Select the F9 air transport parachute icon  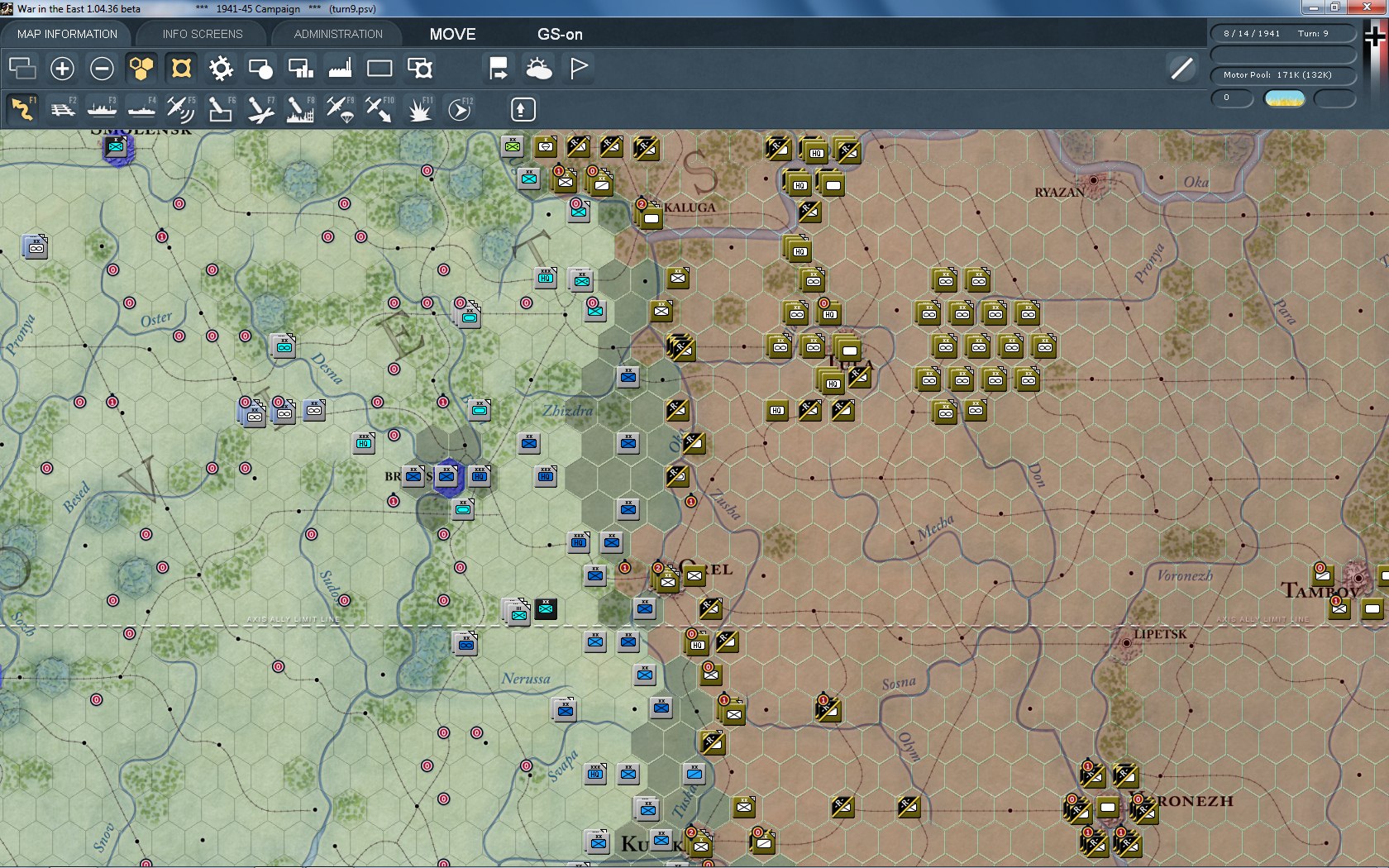click(340, 109)
